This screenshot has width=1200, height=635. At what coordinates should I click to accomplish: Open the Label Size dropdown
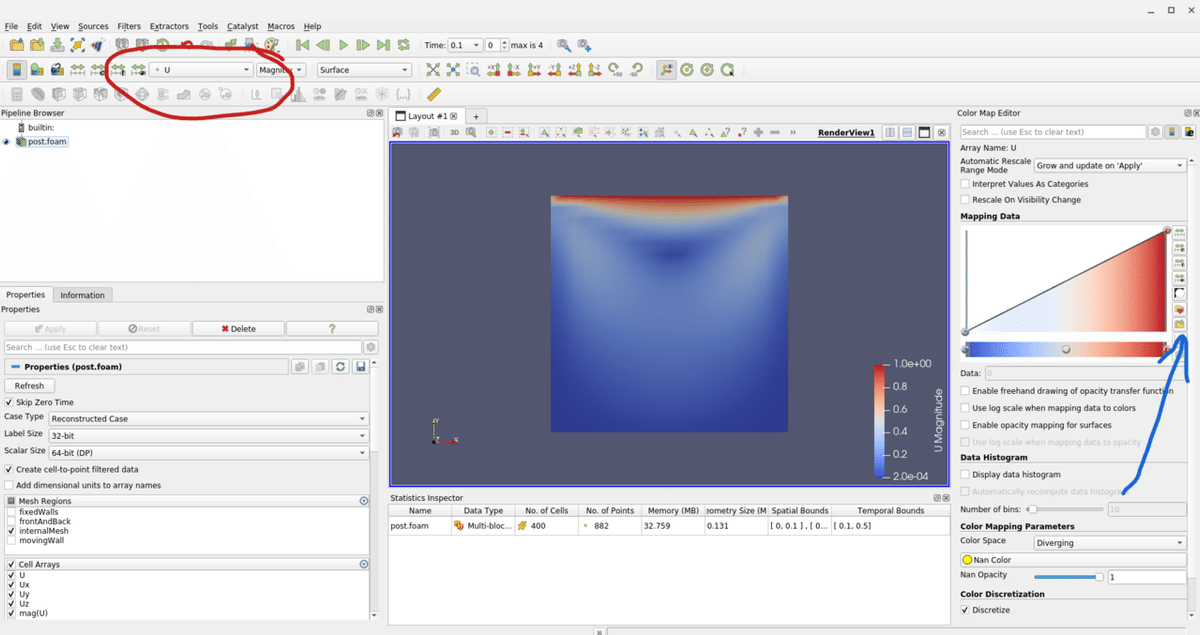[x=208, y=435]
